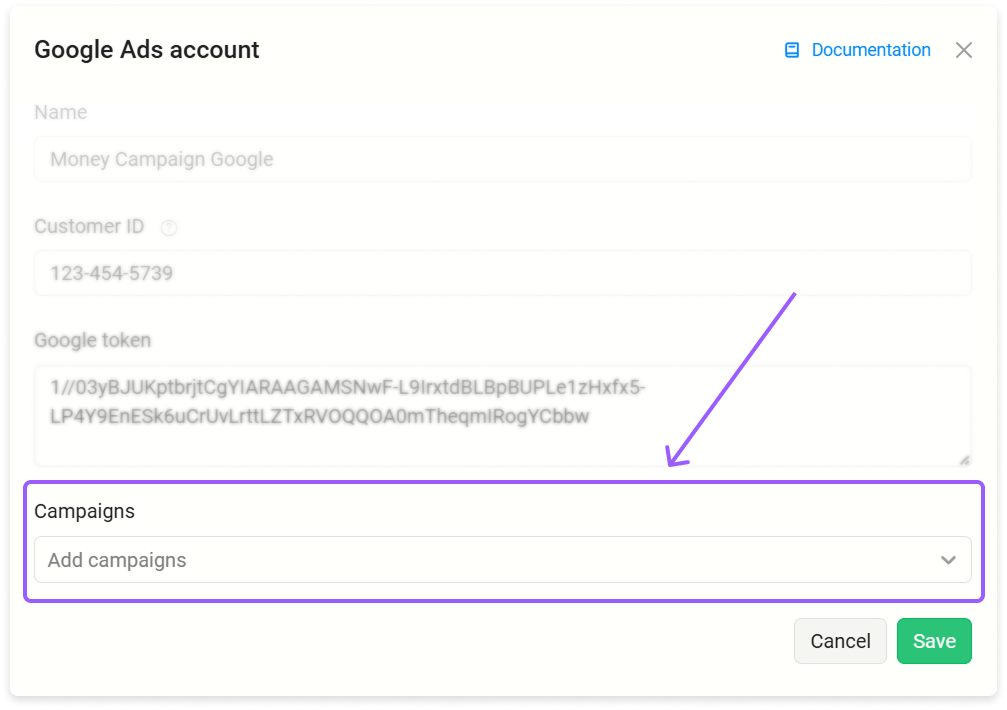Click the Documentation book icon
The image size is (1007, 710).
pos(792,50)
